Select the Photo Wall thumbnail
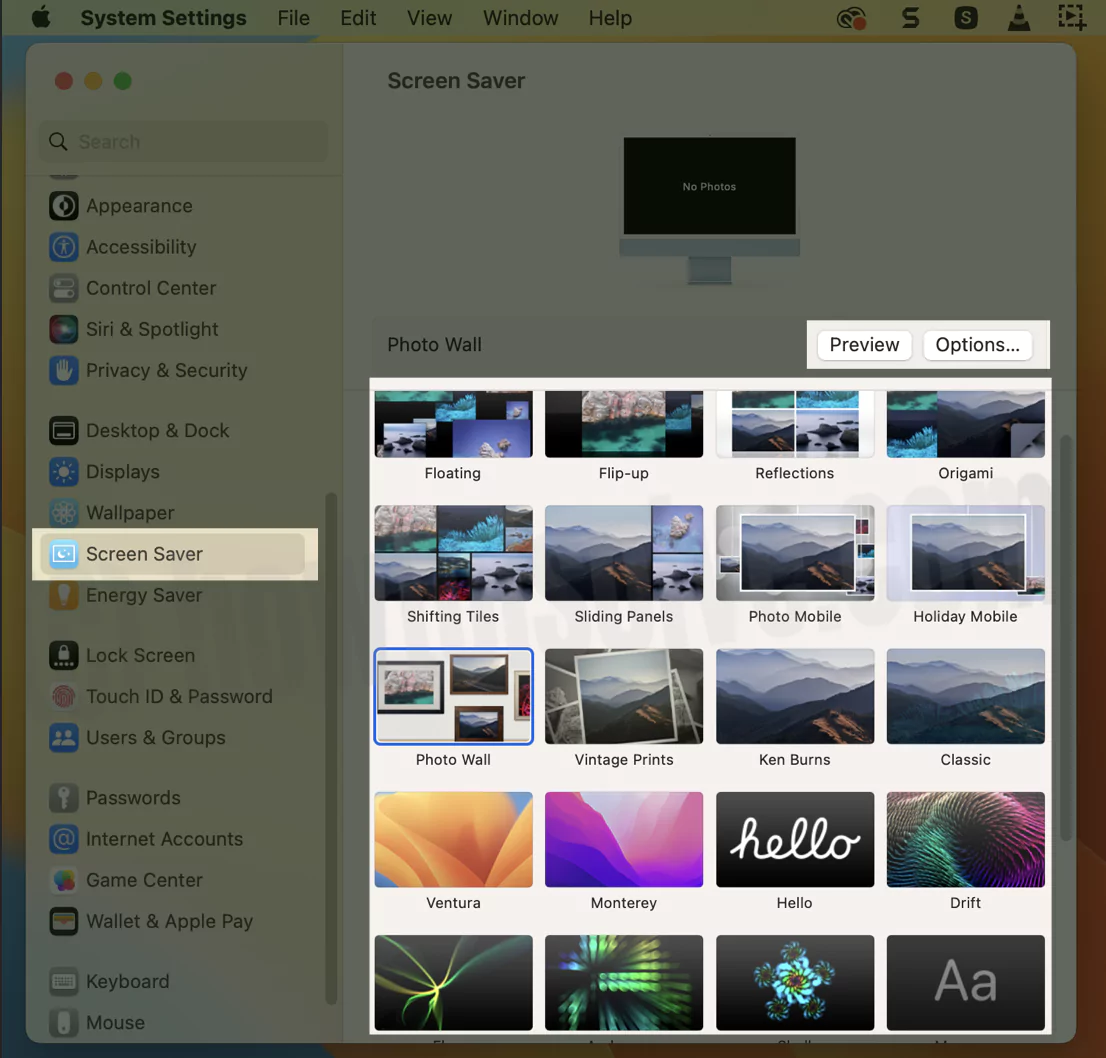This screenshot has height=1058, width=1106. (x=453, y=696)
